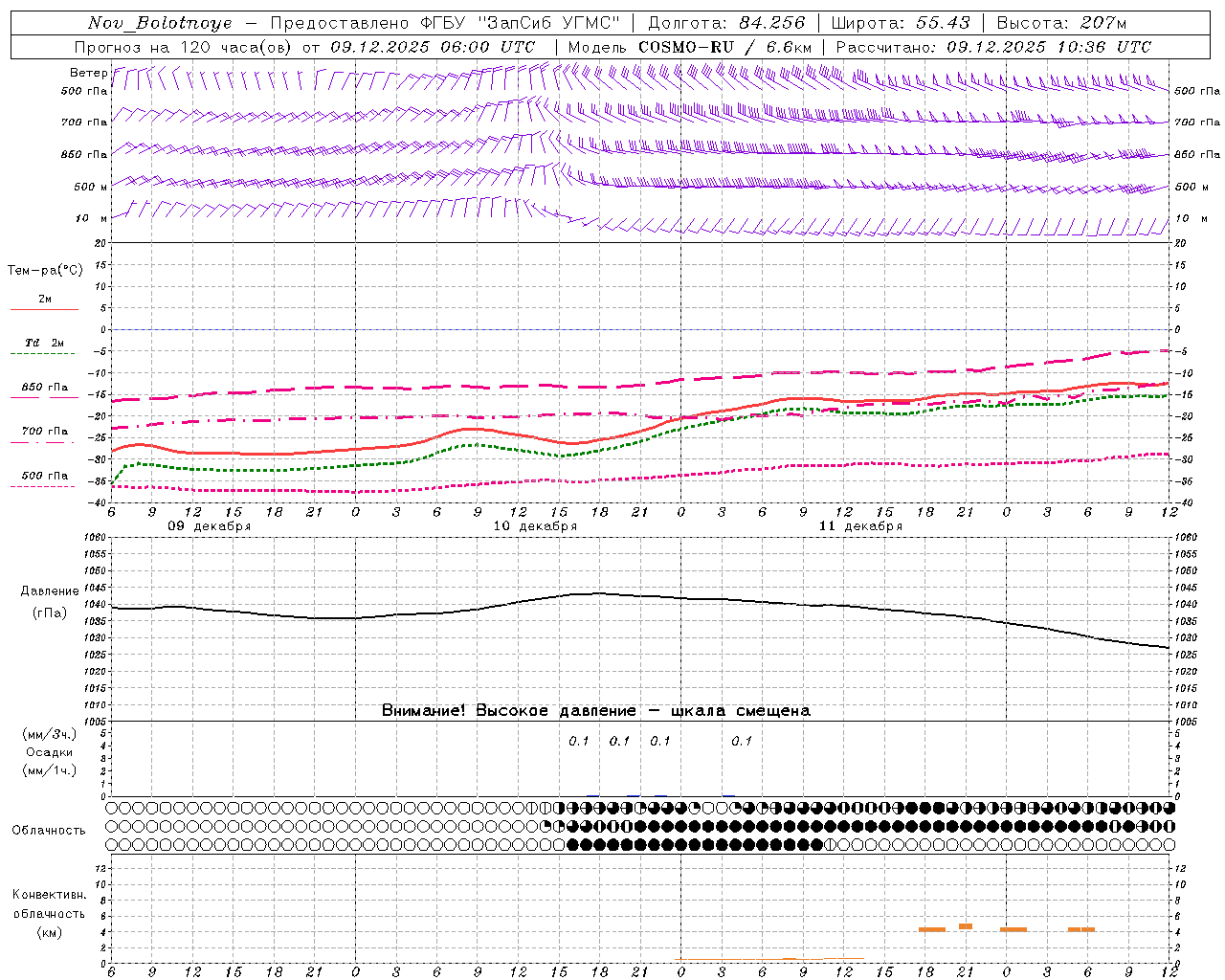Select the provider text ФГБУ "ЗапСиб УГМС"
Image resolution: width=1225 pixels, height=980 pixels.
coord(520,23)
